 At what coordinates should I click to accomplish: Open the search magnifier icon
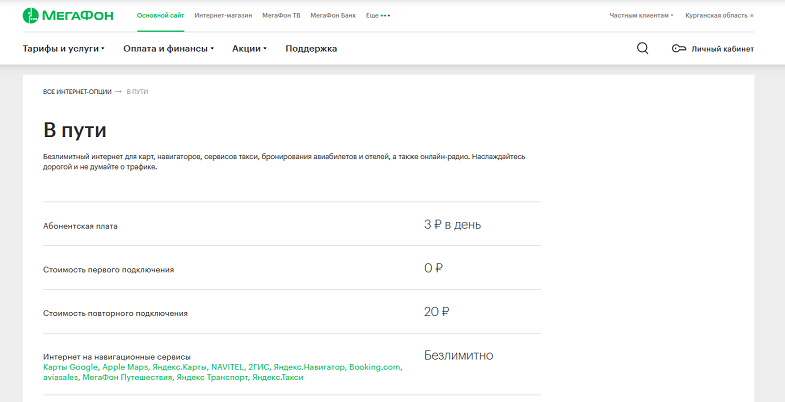click(x=642, y=49)
